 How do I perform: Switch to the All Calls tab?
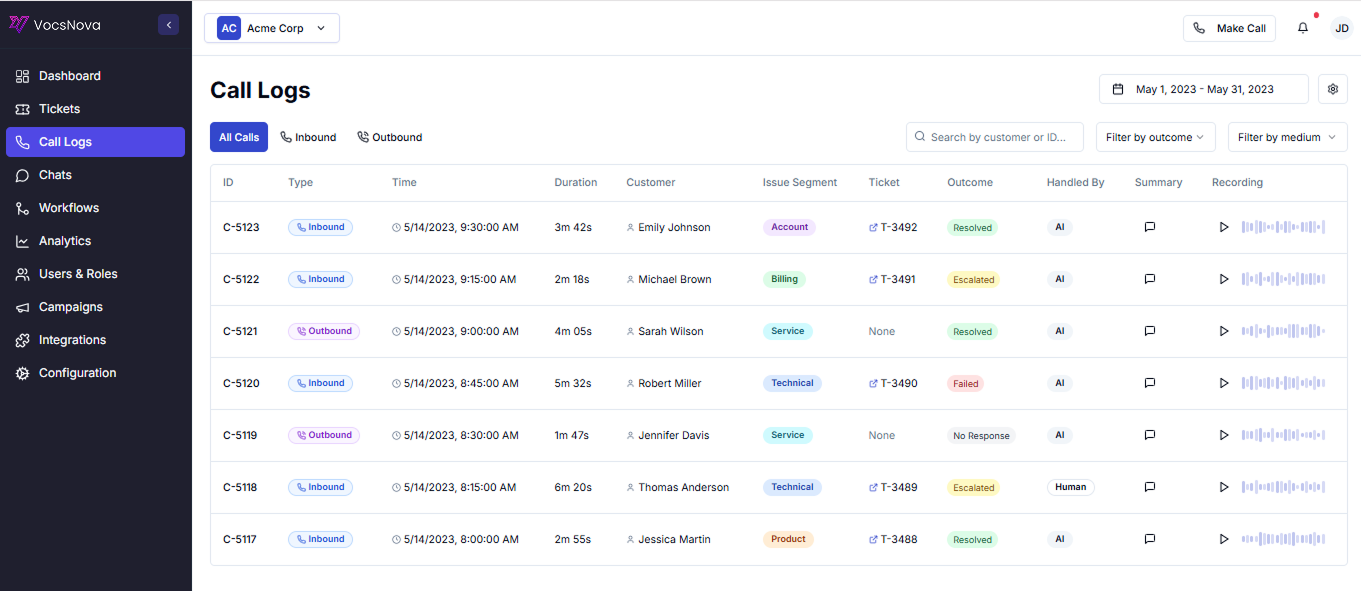[x=238, y=136]
